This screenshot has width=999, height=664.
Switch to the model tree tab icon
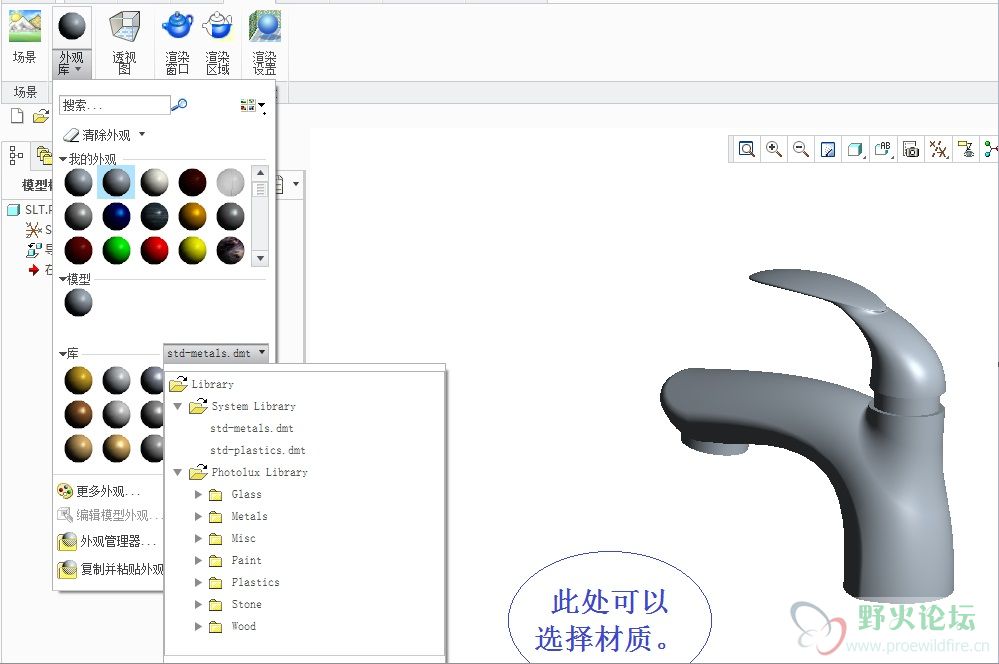click(x=16, y=155)
